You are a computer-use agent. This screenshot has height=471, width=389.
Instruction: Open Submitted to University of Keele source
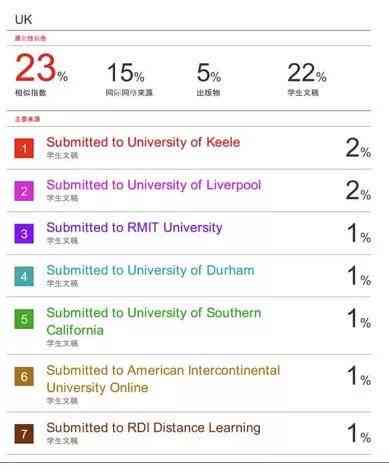click(x=143, y=142)
